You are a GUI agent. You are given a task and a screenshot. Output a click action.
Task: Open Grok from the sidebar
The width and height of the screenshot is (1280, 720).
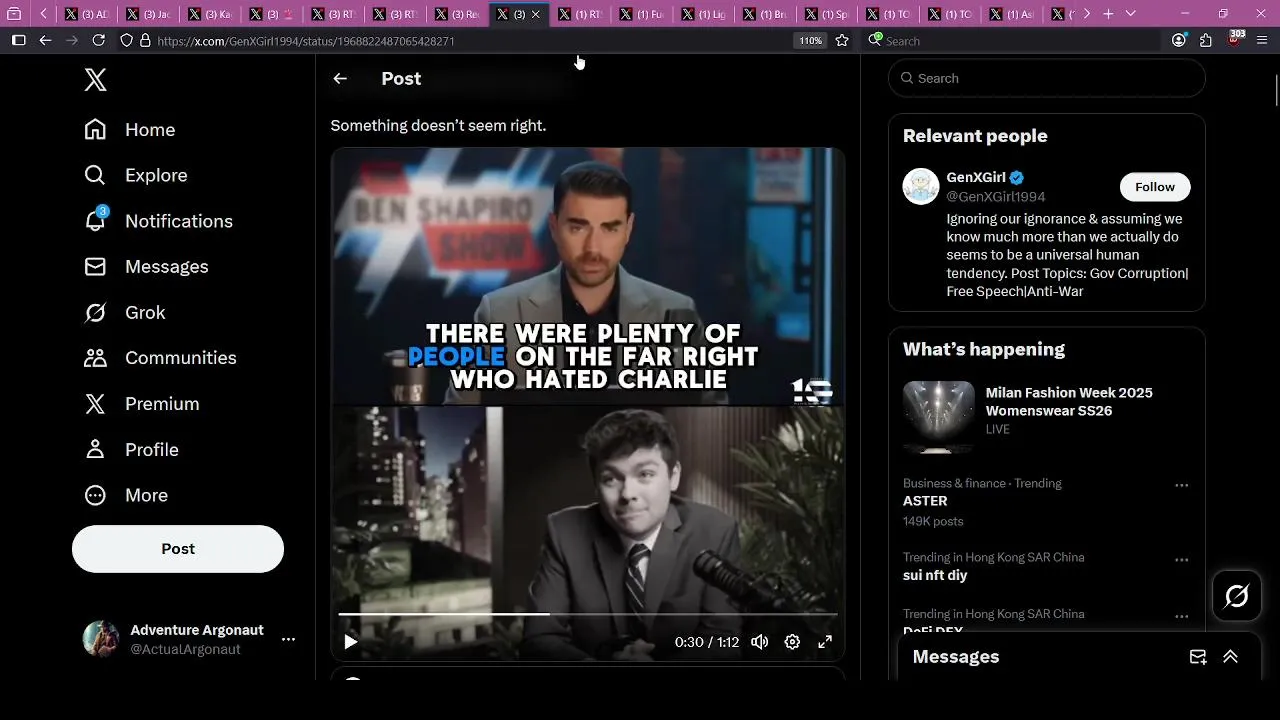pos(125,313)
